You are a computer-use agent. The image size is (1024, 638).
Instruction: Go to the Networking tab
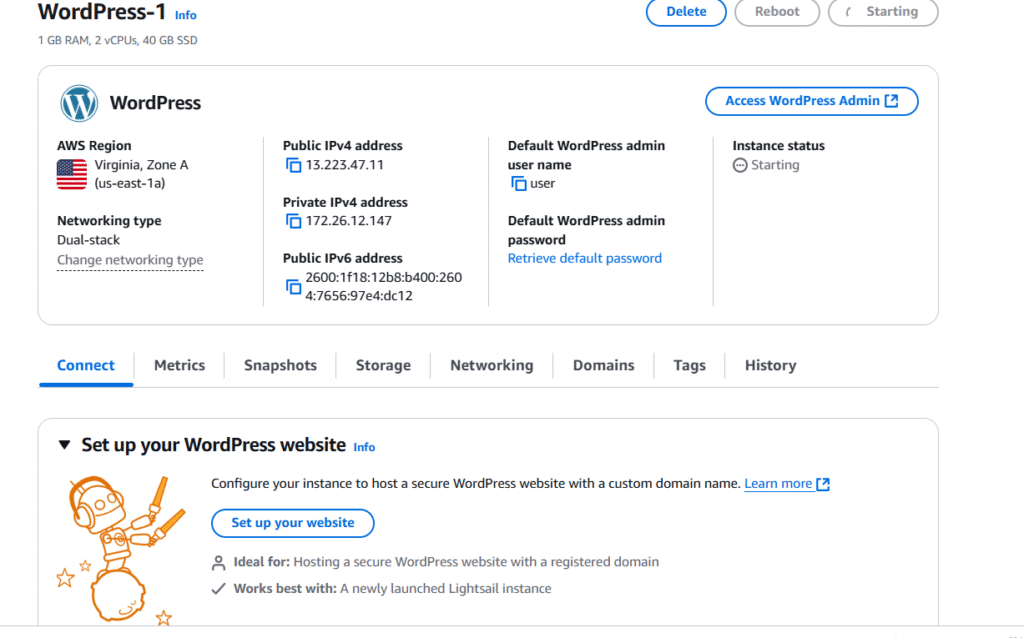pyautogui.click(x=491, y=365)
